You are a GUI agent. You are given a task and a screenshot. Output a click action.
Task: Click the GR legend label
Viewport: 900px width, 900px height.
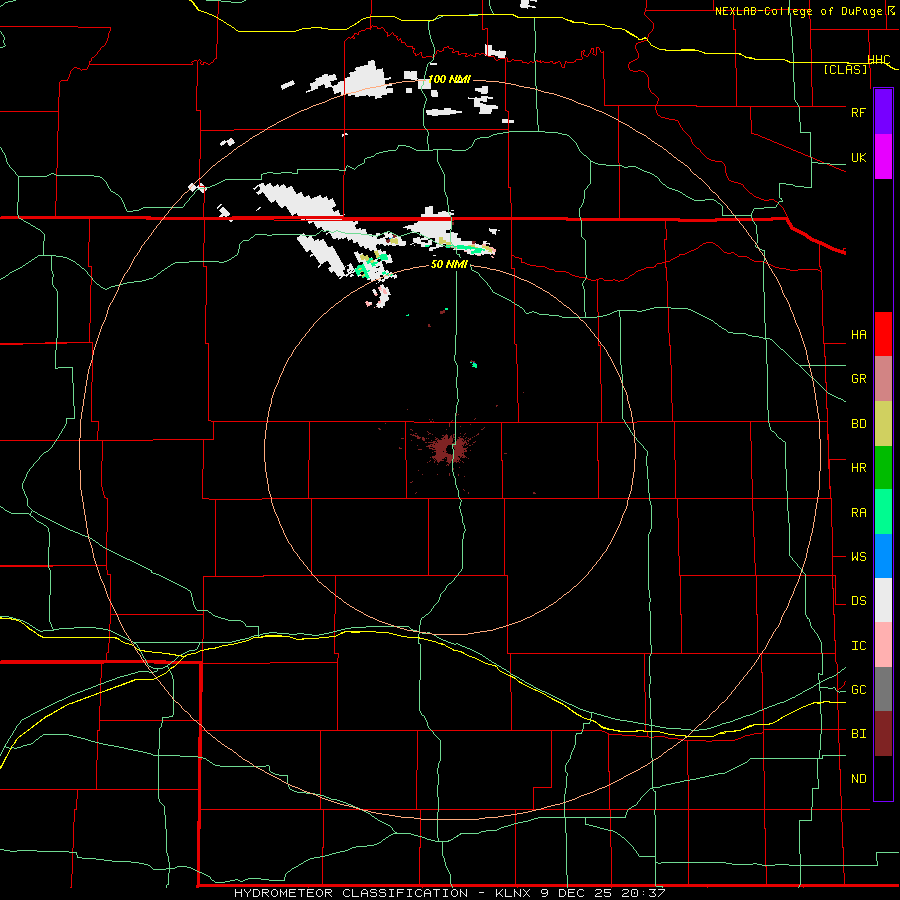pyautogui.click(x=858, y=379)
